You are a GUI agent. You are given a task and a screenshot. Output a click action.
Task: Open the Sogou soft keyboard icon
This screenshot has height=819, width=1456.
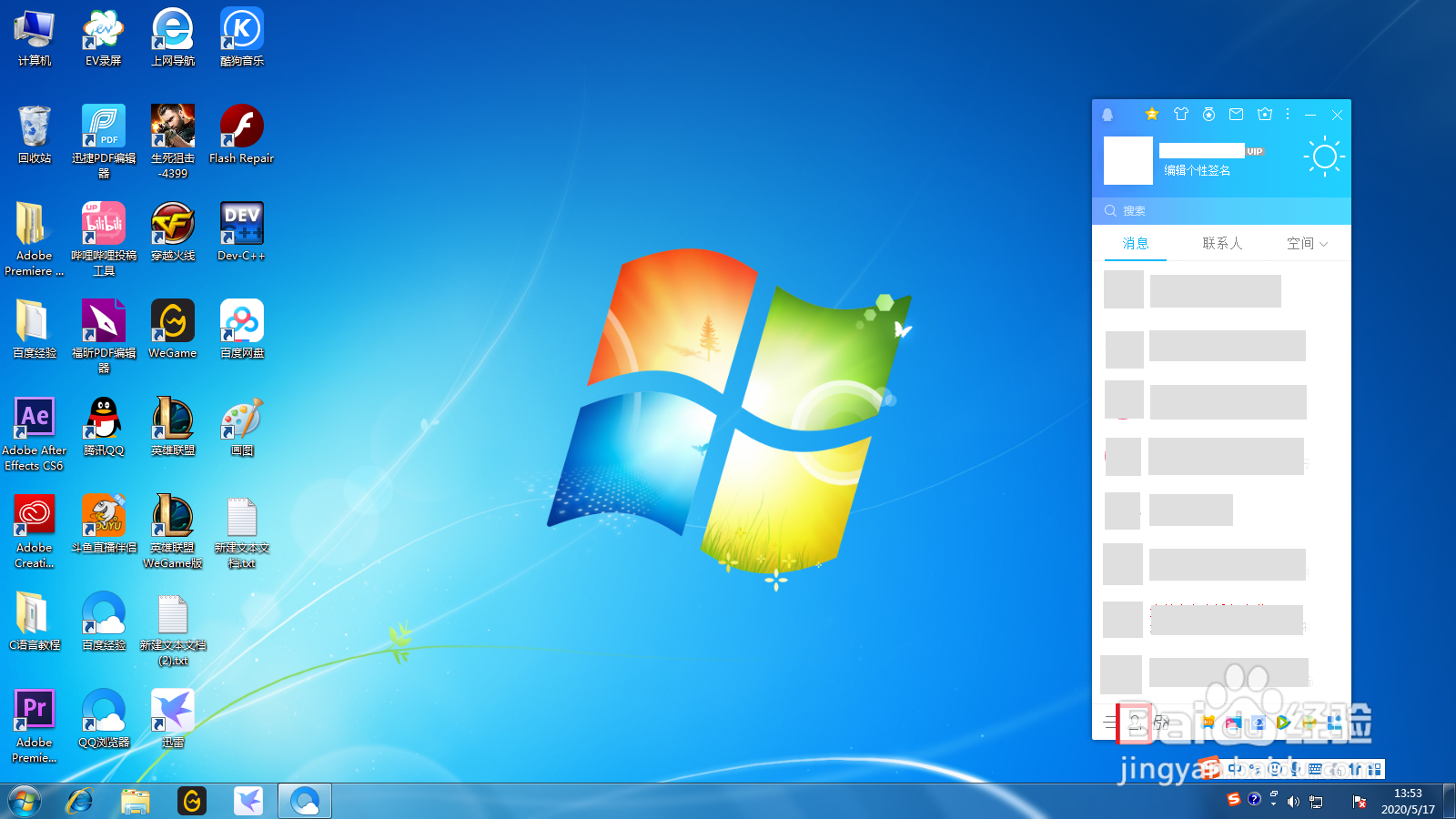[1315, 769]
